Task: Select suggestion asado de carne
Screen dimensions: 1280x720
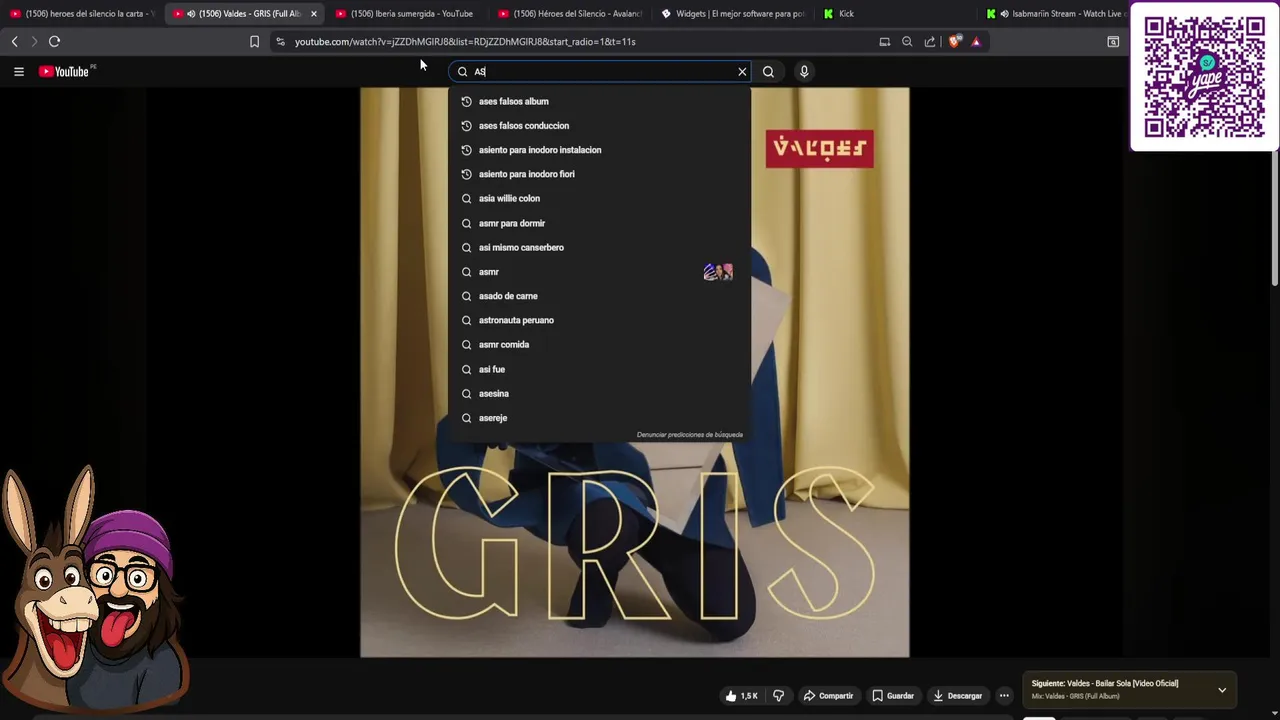Action: click(x=600, y=296)
